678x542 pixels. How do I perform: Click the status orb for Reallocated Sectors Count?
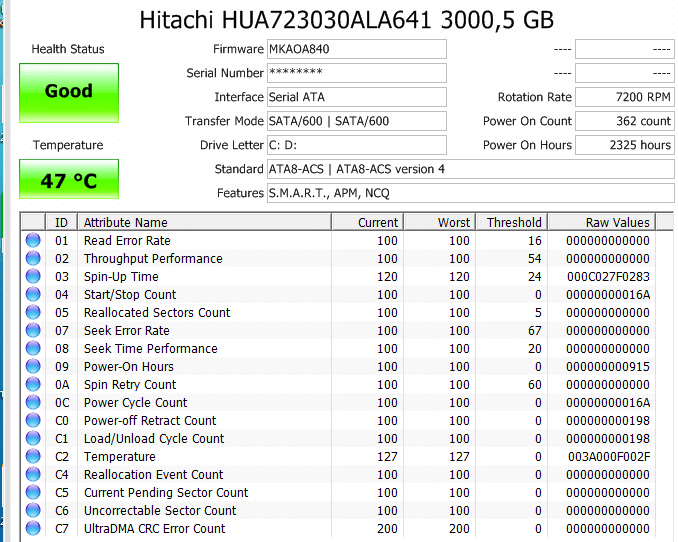(x=33, y=312)
